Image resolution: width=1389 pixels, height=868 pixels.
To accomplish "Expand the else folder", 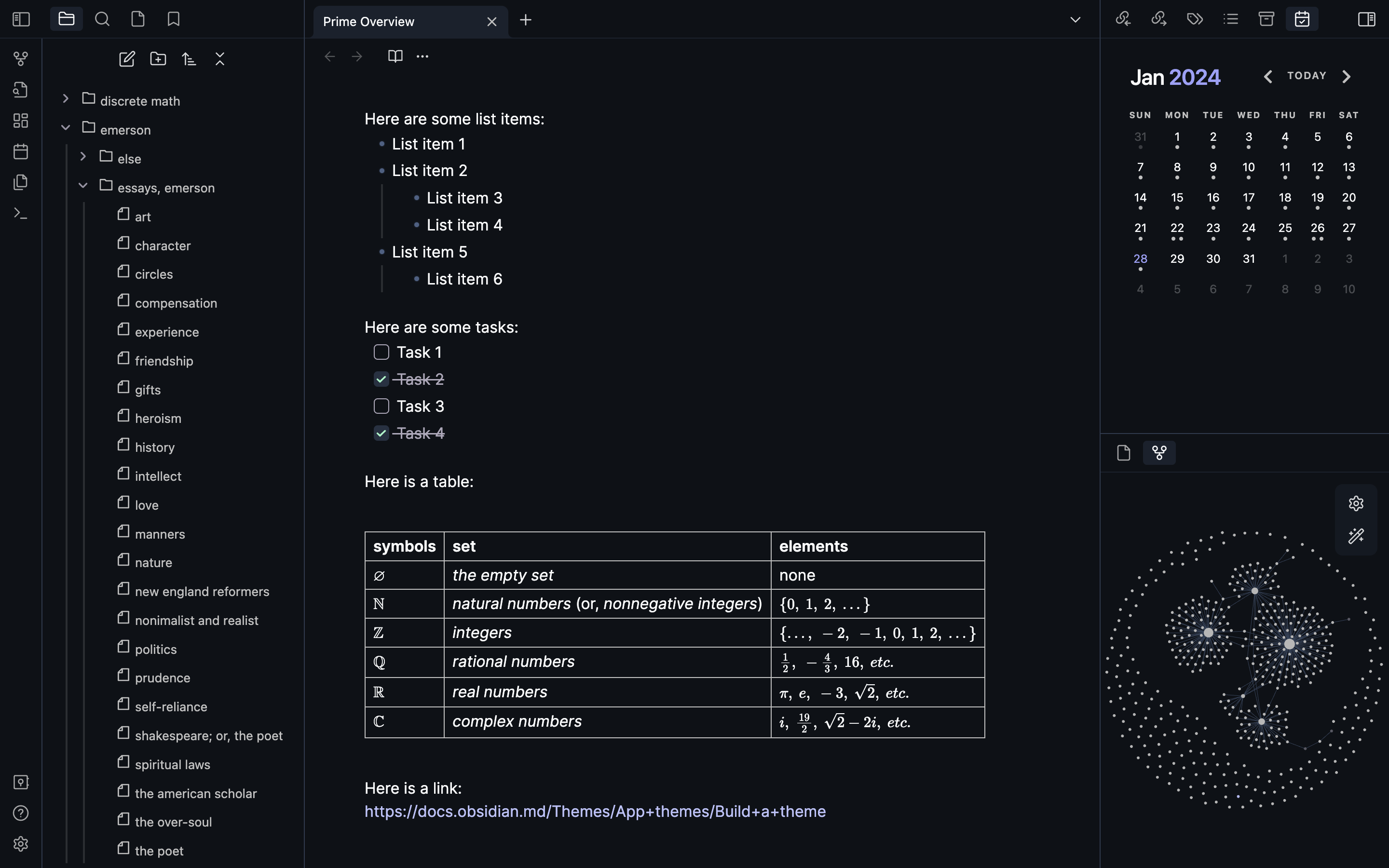I will [x=82, y=156].
